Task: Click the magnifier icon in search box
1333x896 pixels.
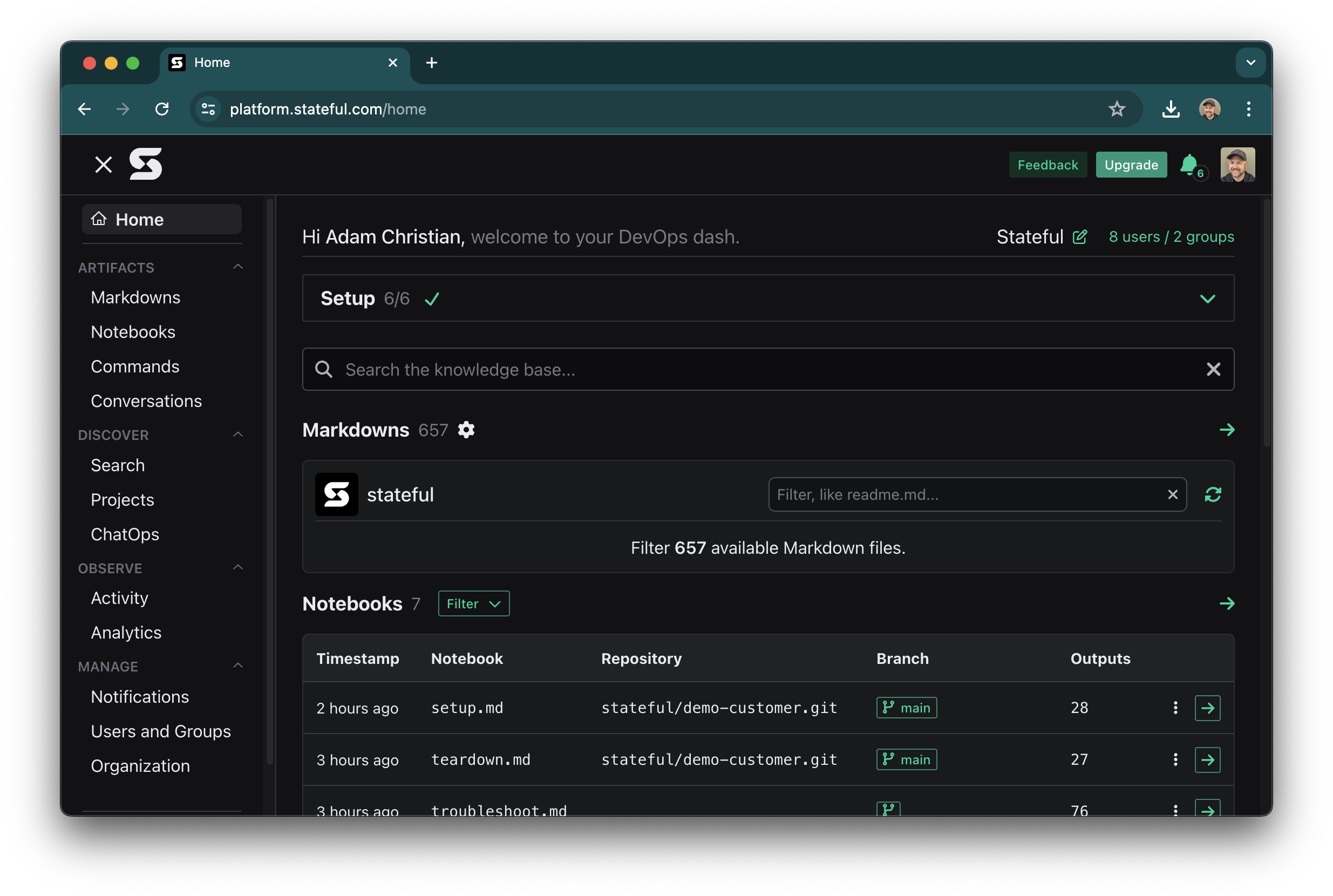Action: click(x=323, y=369)
